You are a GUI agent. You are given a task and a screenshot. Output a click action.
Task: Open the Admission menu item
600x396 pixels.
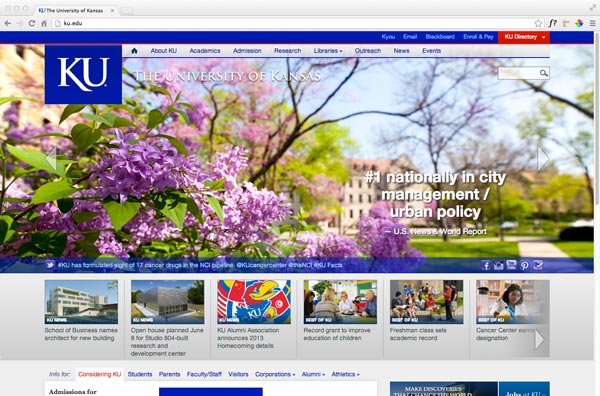tap(247, 51)
